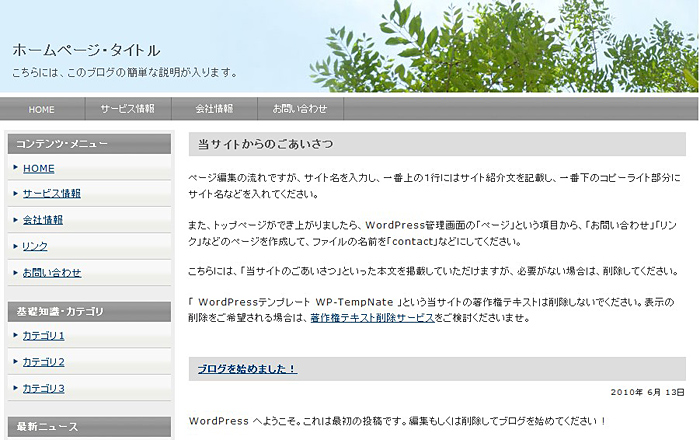Open HOME in the gray navigation bar
Viewport: 700px width, 440px height.
coord(42,109)
